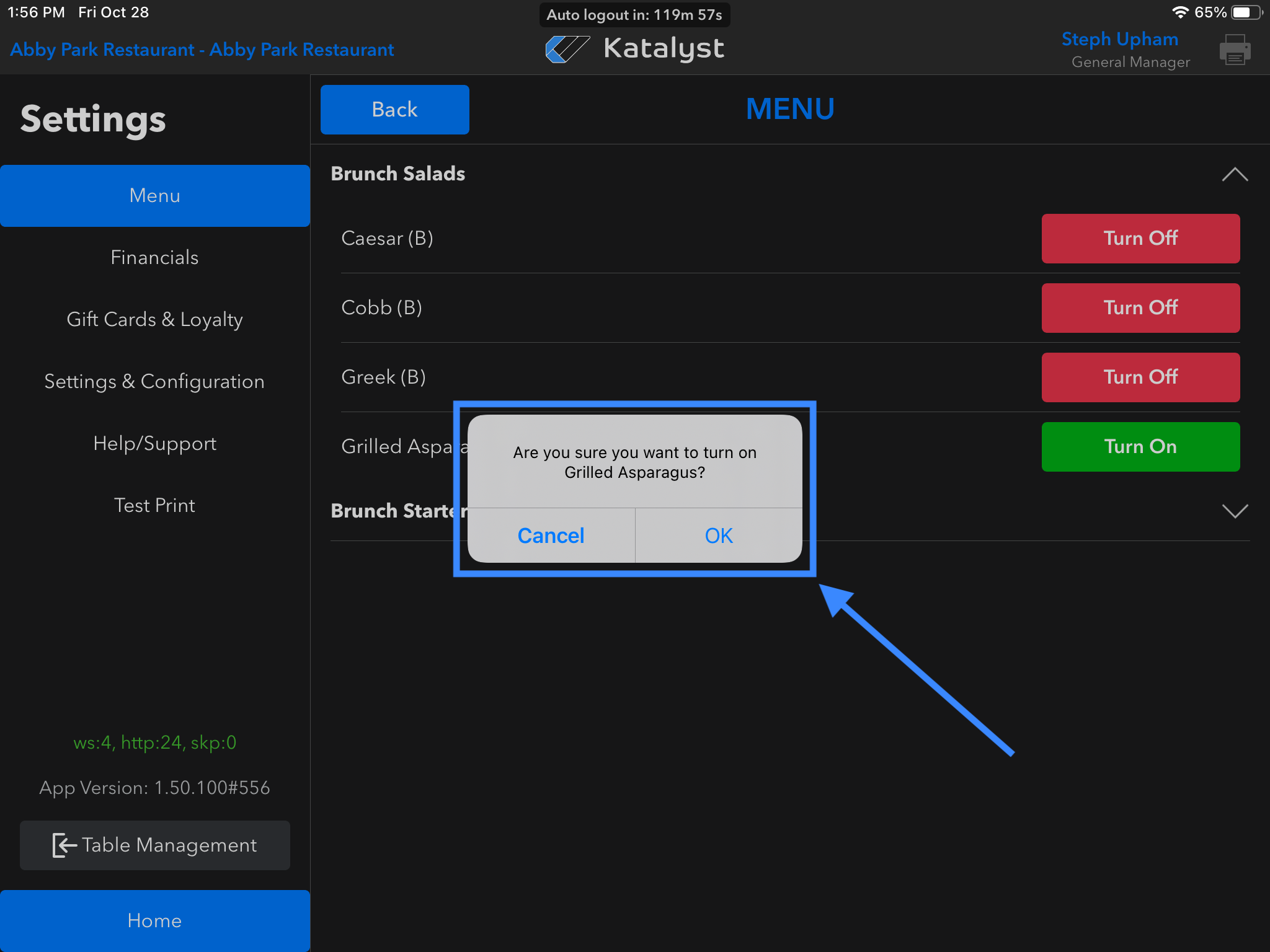Click the printer icon in header

[1234, 50]
